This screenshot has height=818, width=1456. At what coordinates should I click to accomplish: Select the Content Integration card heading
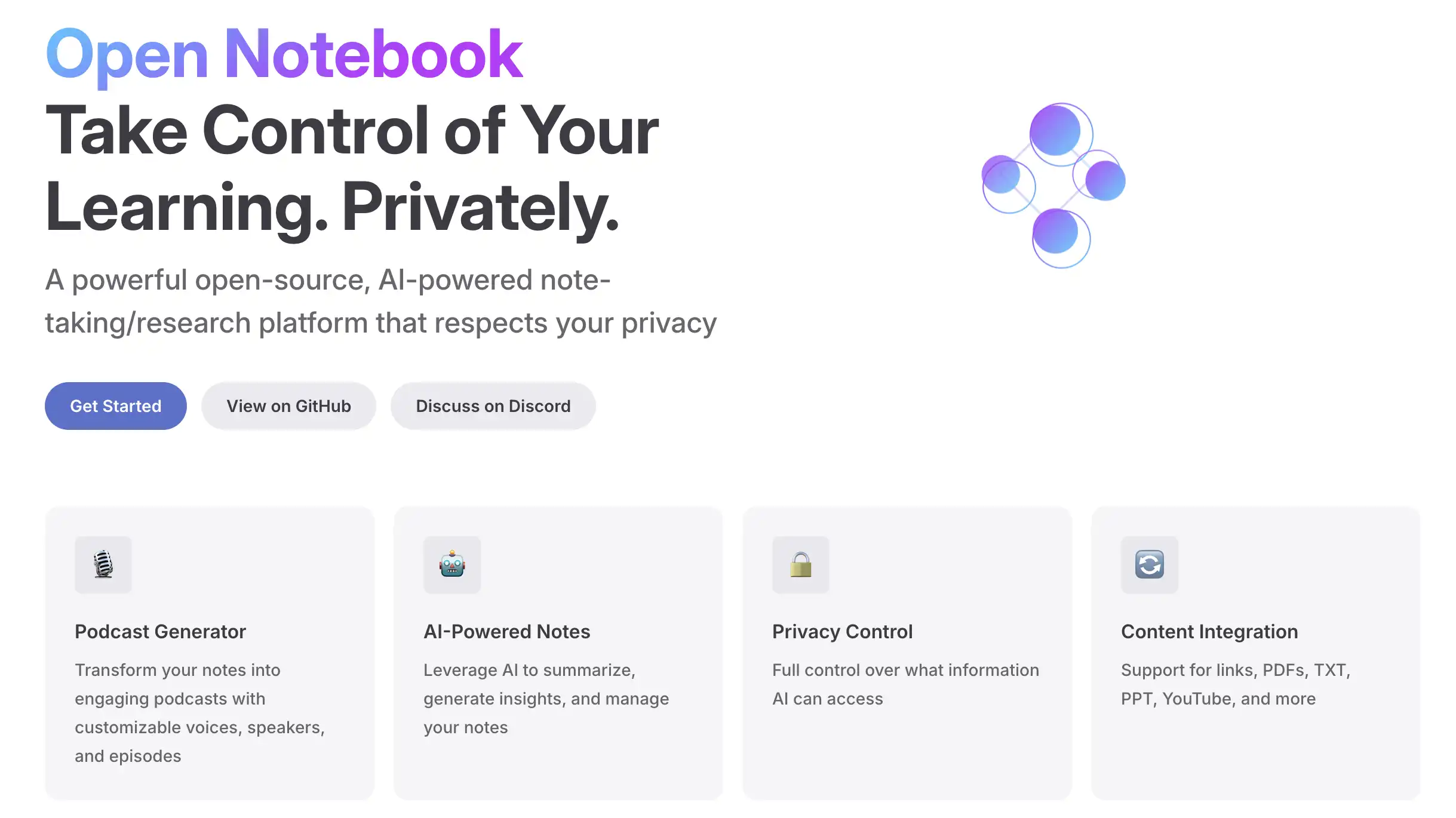(x=1209, y=631)
